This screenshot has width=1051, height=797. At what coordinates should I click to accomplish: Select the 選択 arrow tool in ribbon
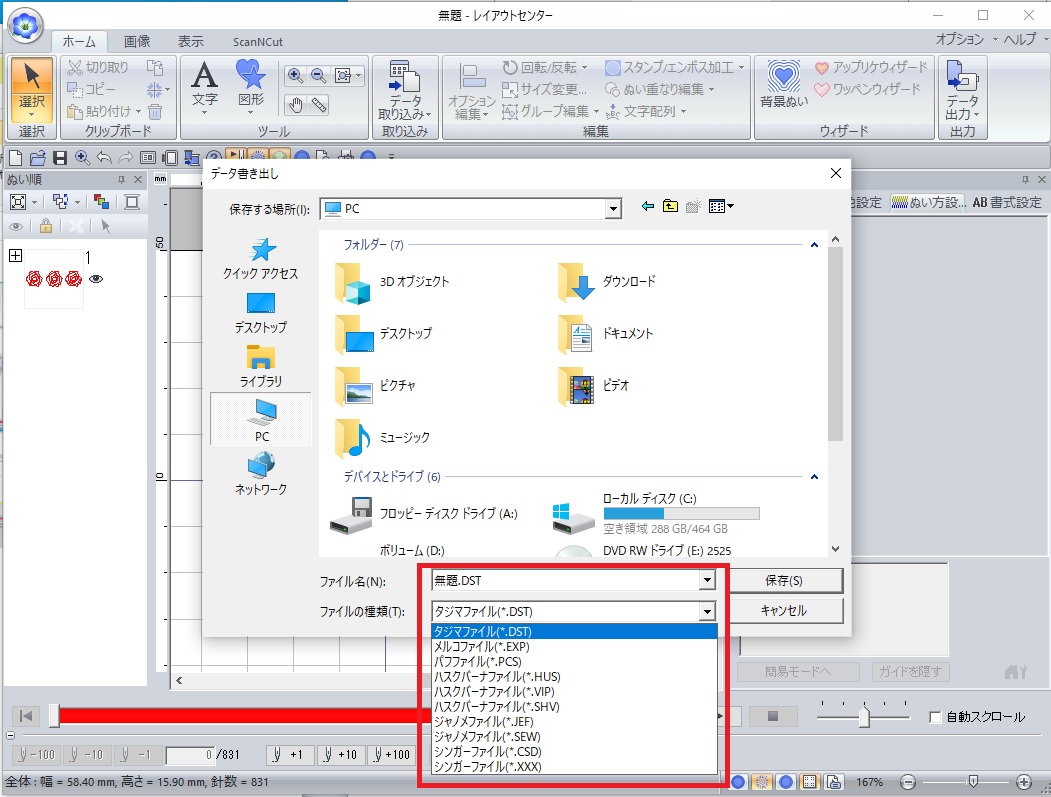[x=32, y=90]
